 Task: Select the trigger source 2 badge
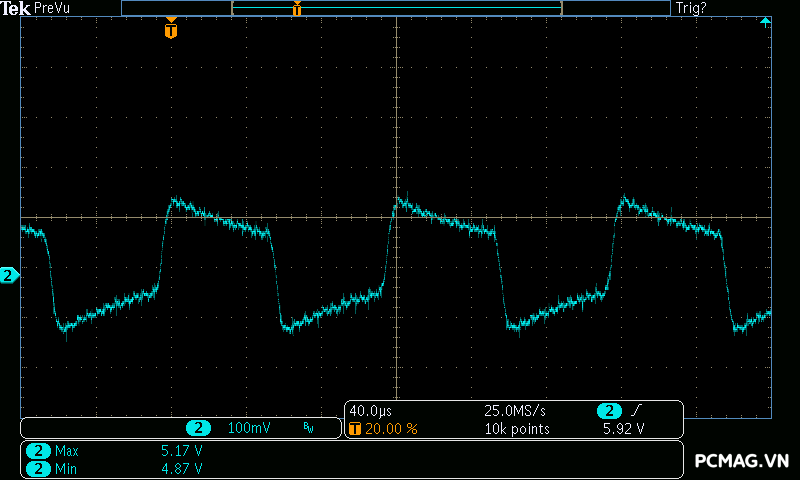(608, 411)
